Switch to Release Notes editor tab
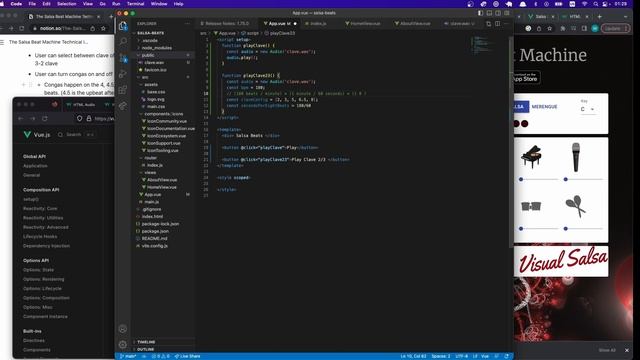640x360 pixels. (x=227, y=24)
